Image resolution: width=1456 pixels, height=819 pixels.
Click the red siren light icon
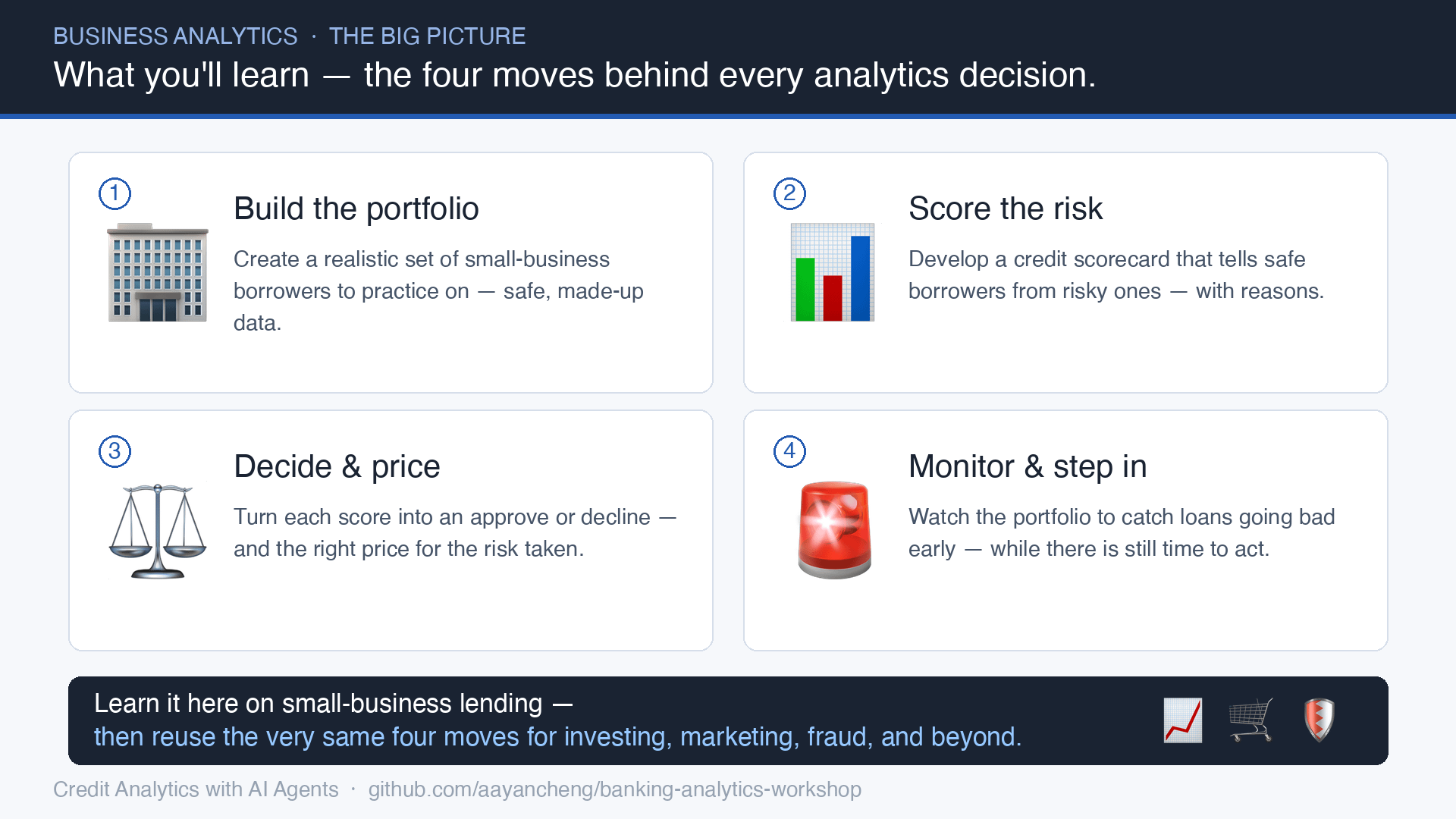coord(834,530)
